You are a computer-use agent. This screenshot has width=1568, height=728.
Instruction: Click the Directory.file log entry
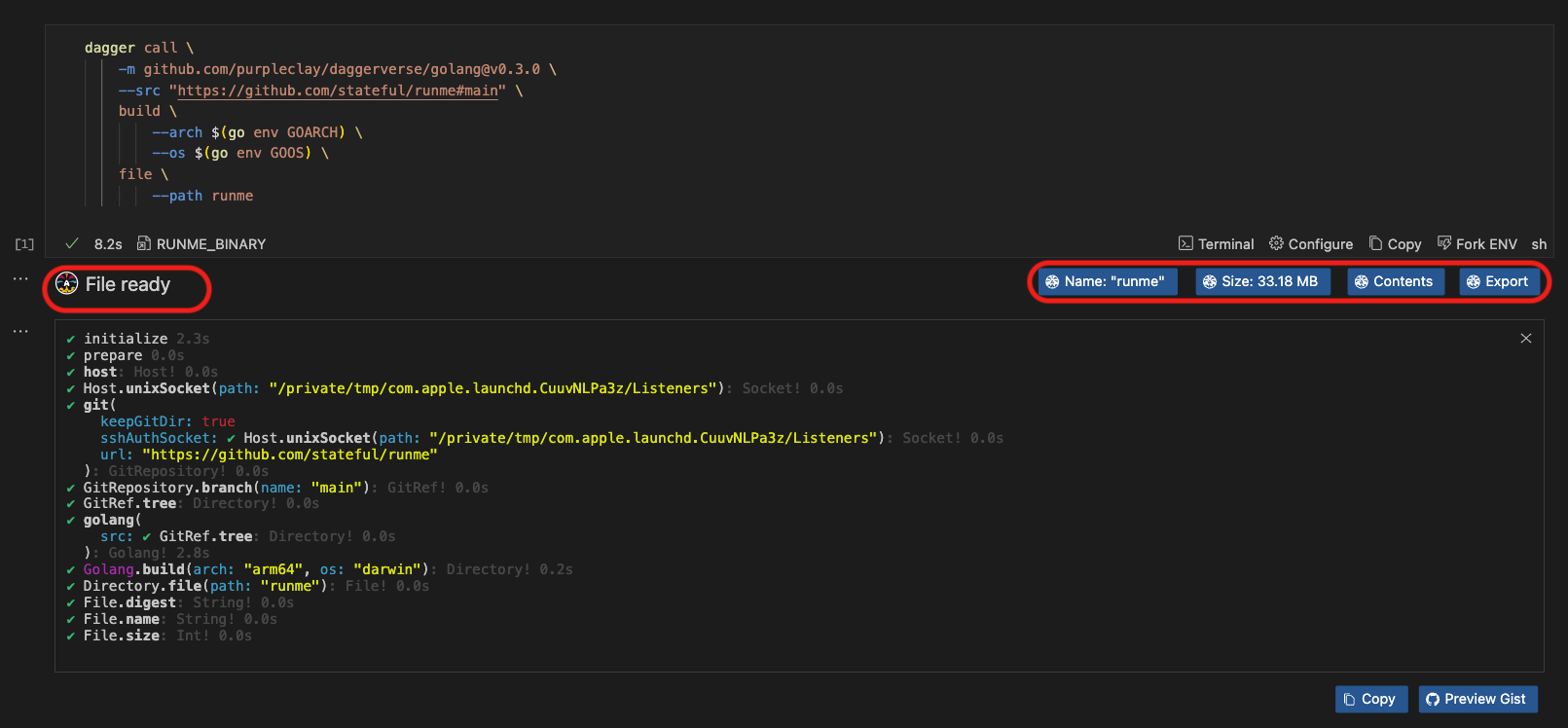[x=247, y=586]
